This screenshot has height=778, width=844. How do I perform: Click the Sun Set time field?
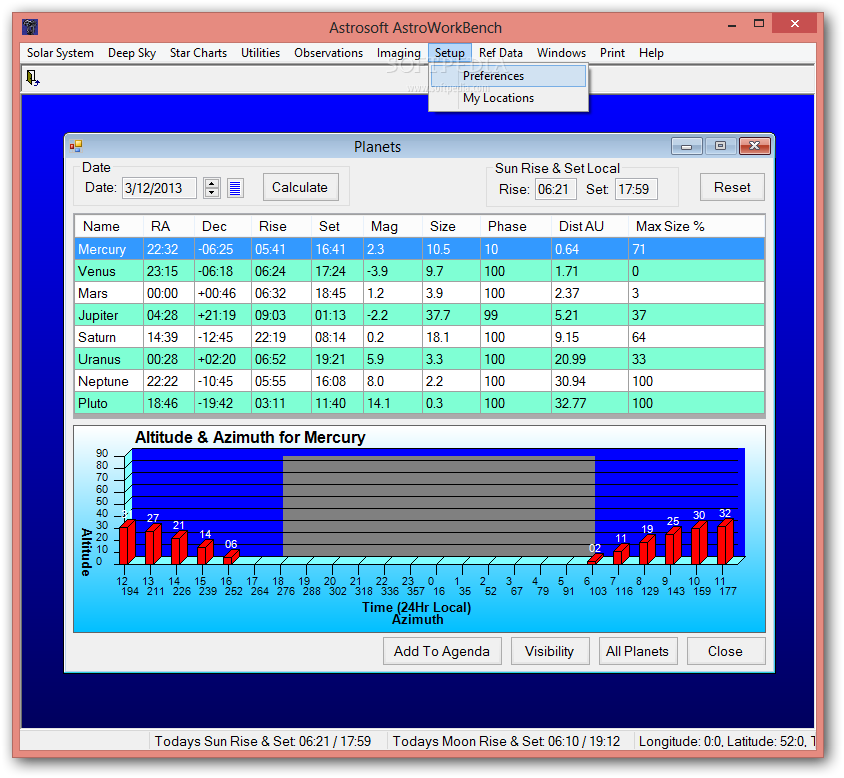click(x=636, y=190)
